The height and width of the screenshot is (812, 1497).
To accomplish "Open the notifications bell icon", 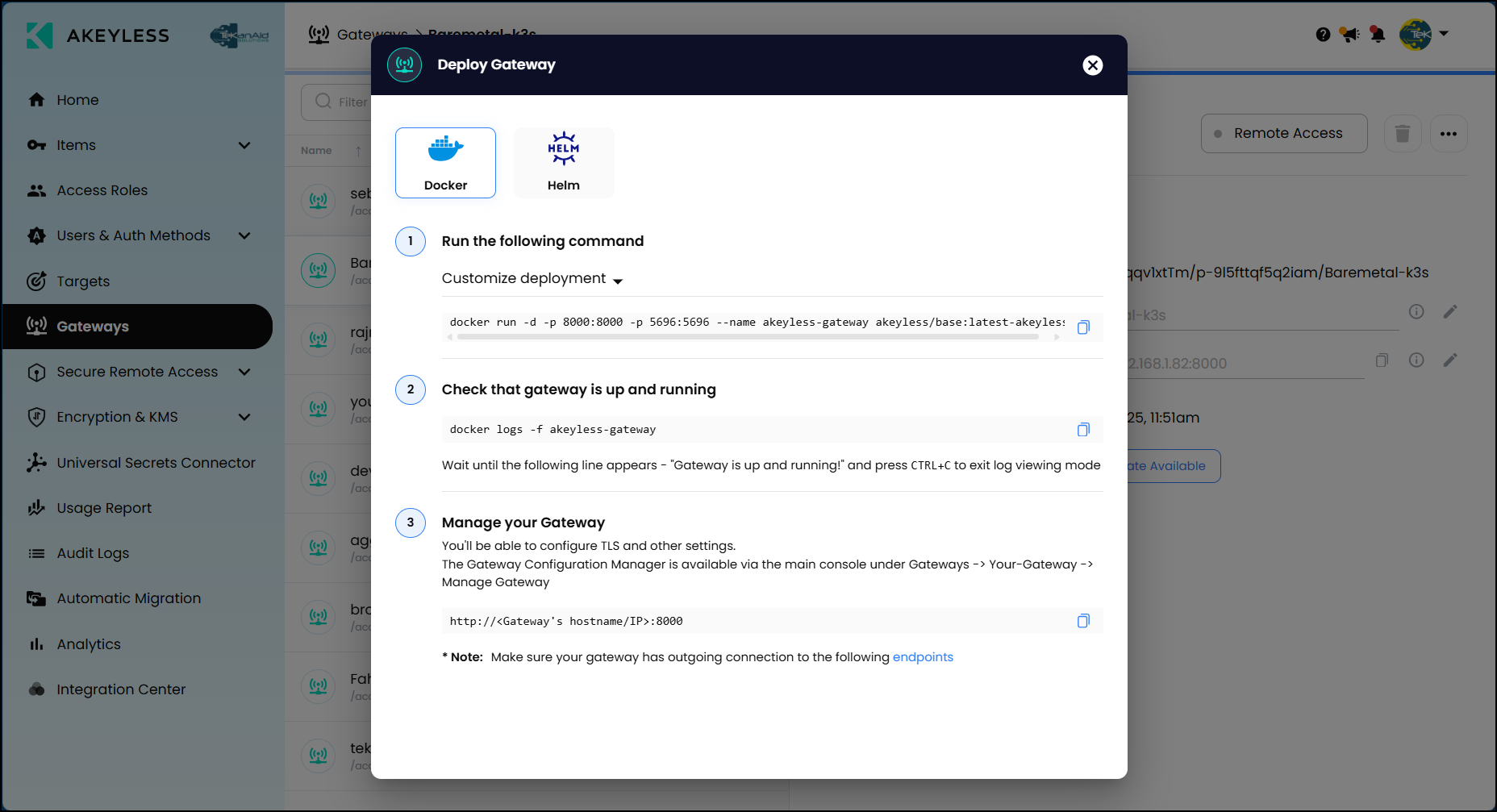I will (x=1378, y=34).
